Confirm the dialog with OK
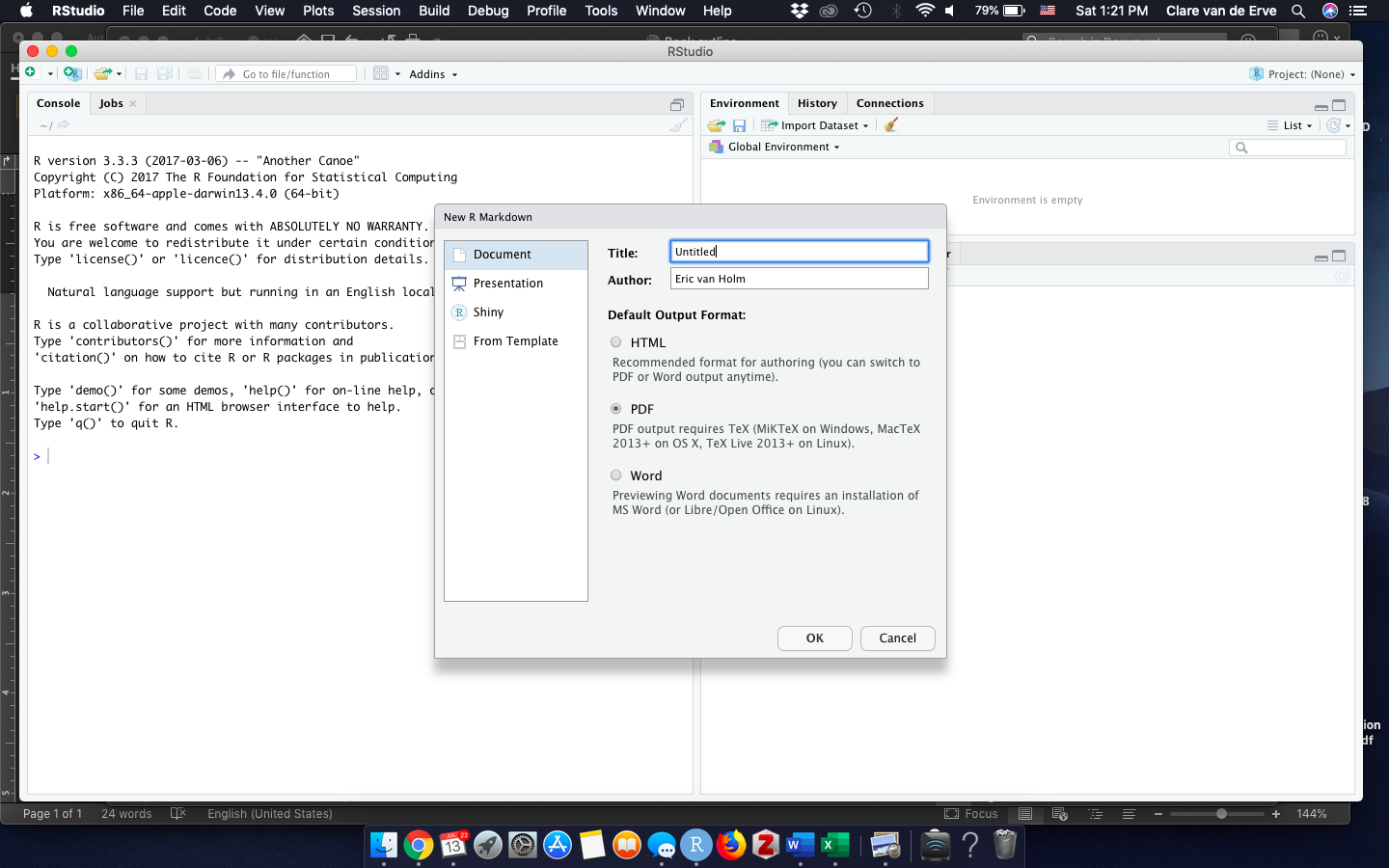The height and width of the screenshot is (868, 1389). tap(814, 638)
